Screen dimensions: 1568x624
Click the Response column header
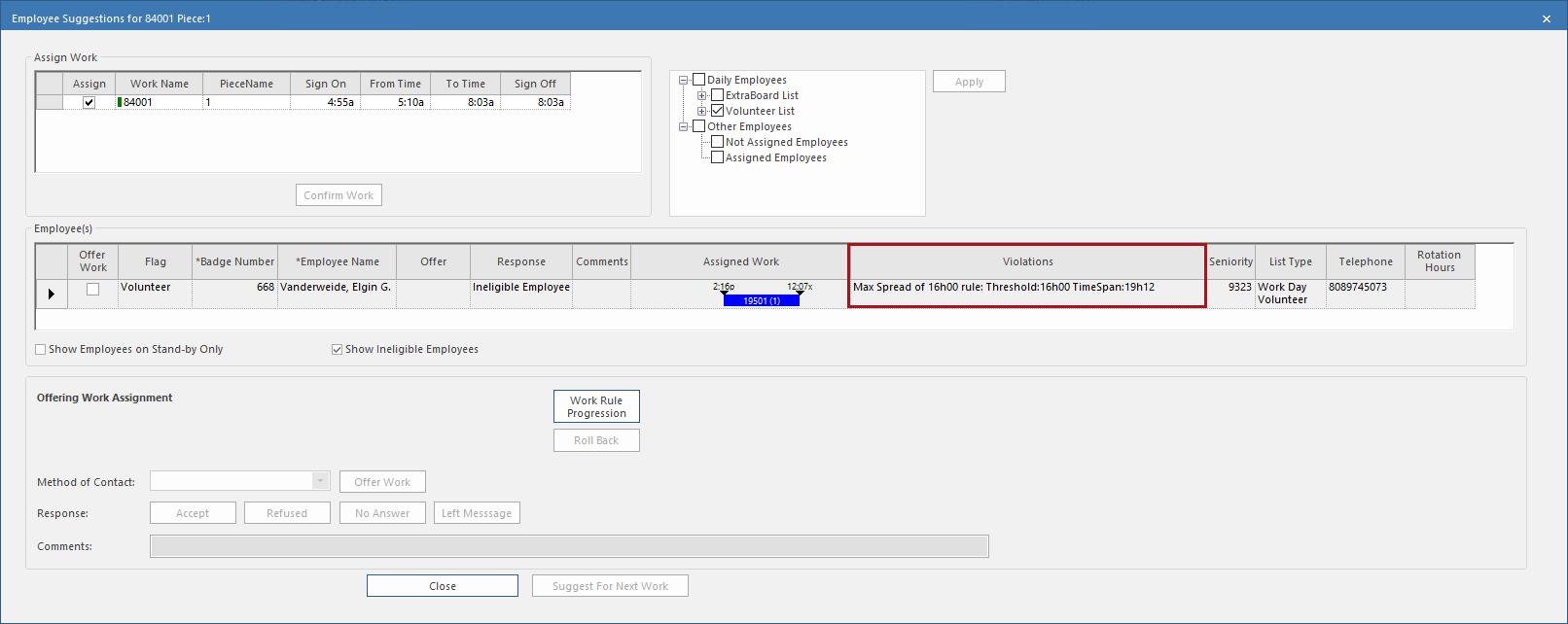pyautogui.click(x=521, y=261)
